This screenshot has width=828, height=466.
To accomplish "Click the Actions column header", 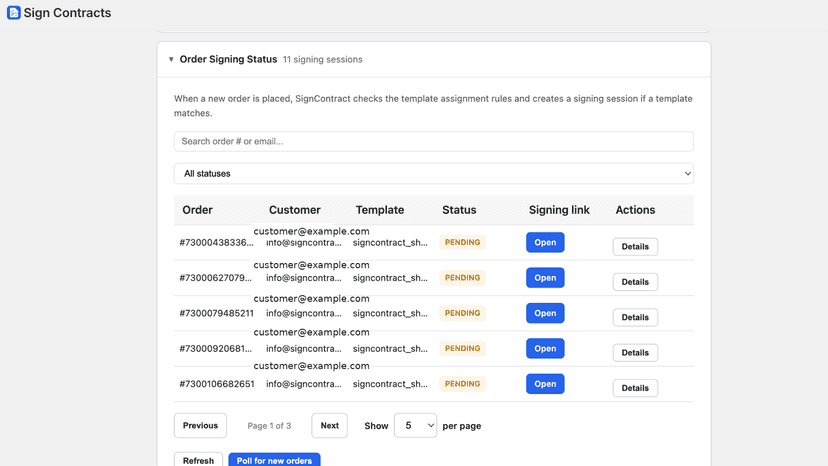I will [635, 210].
